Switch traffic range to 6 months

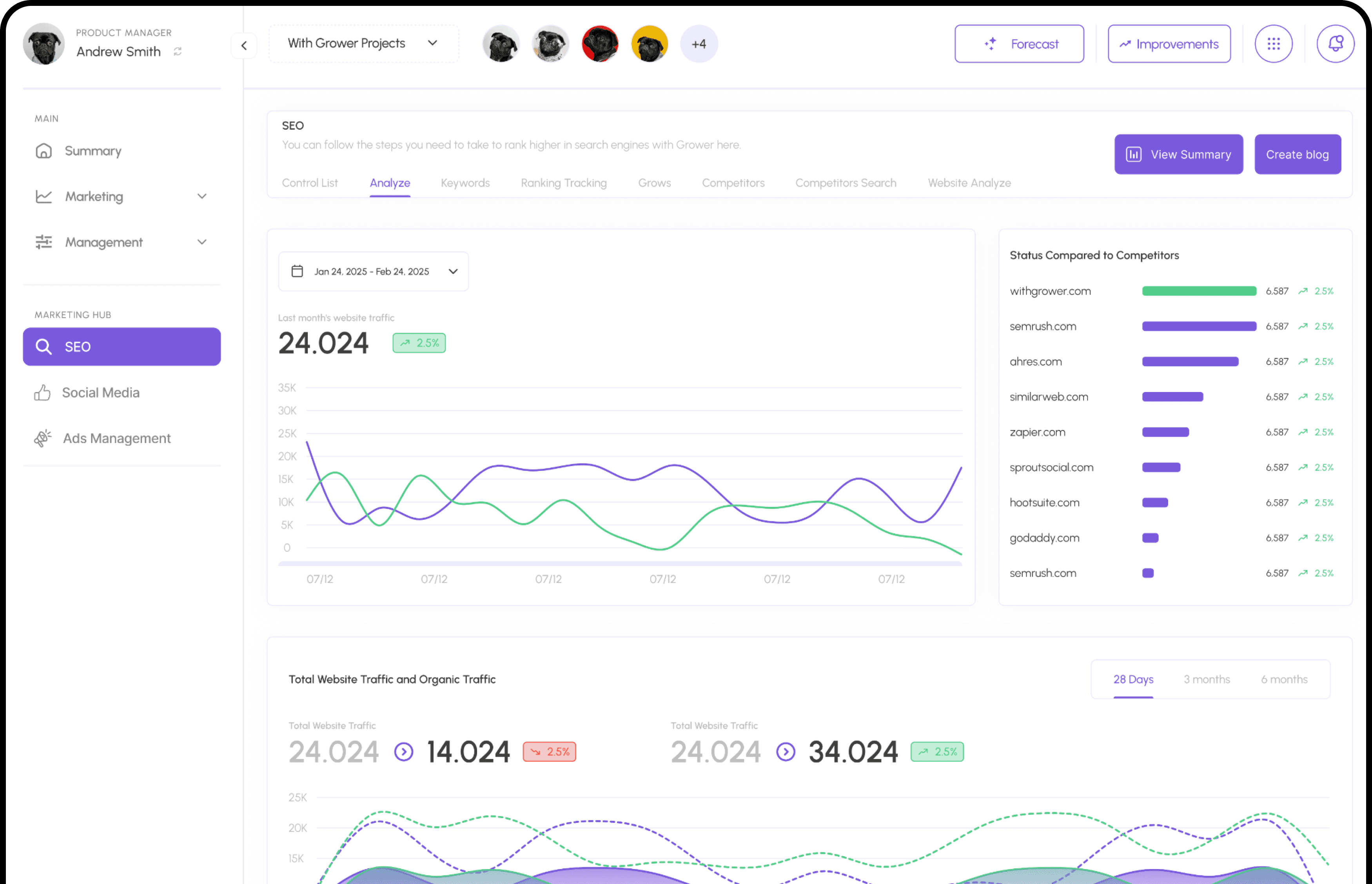click(x=1284, y=679)
